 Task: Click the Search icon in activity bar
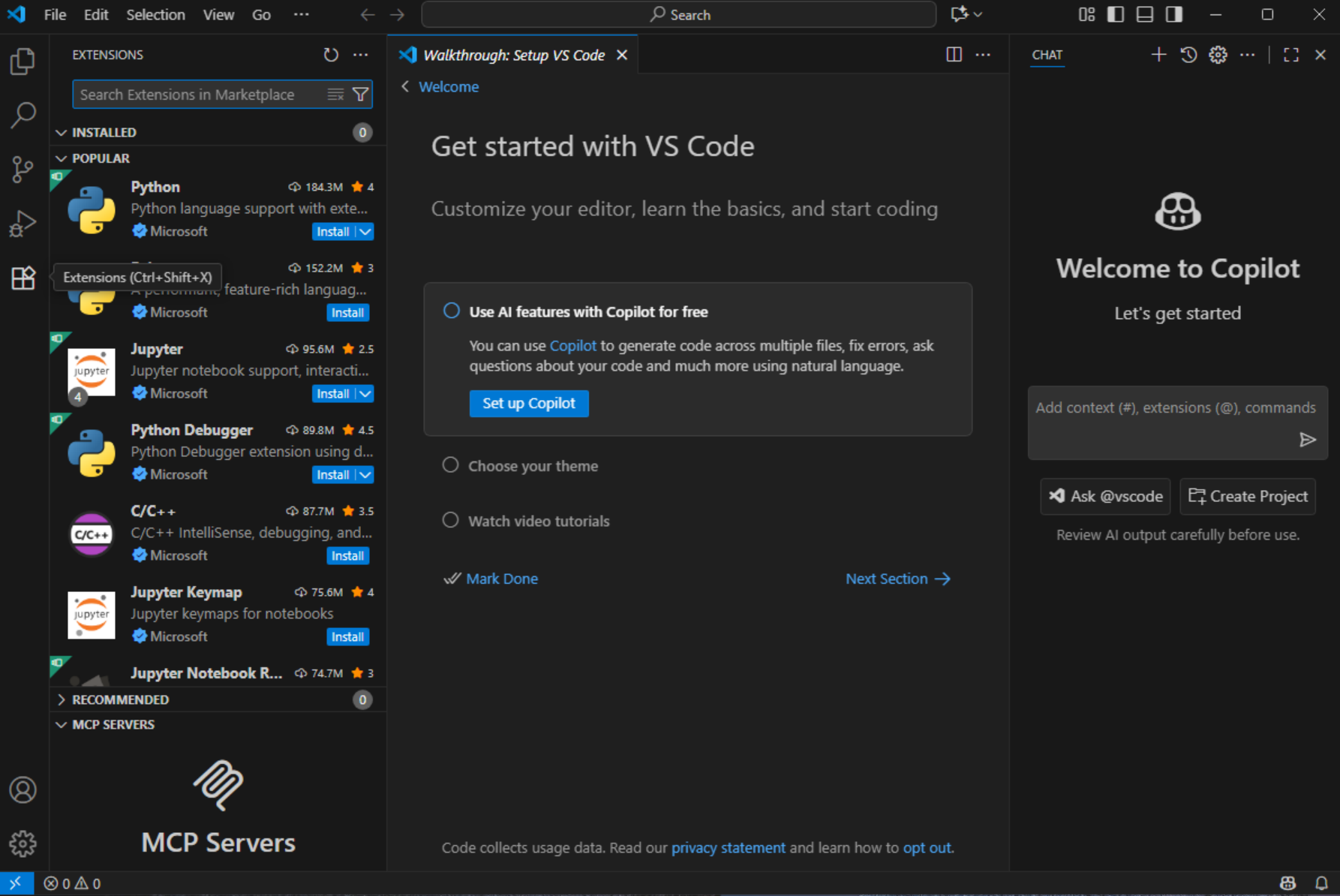point(23,115)
